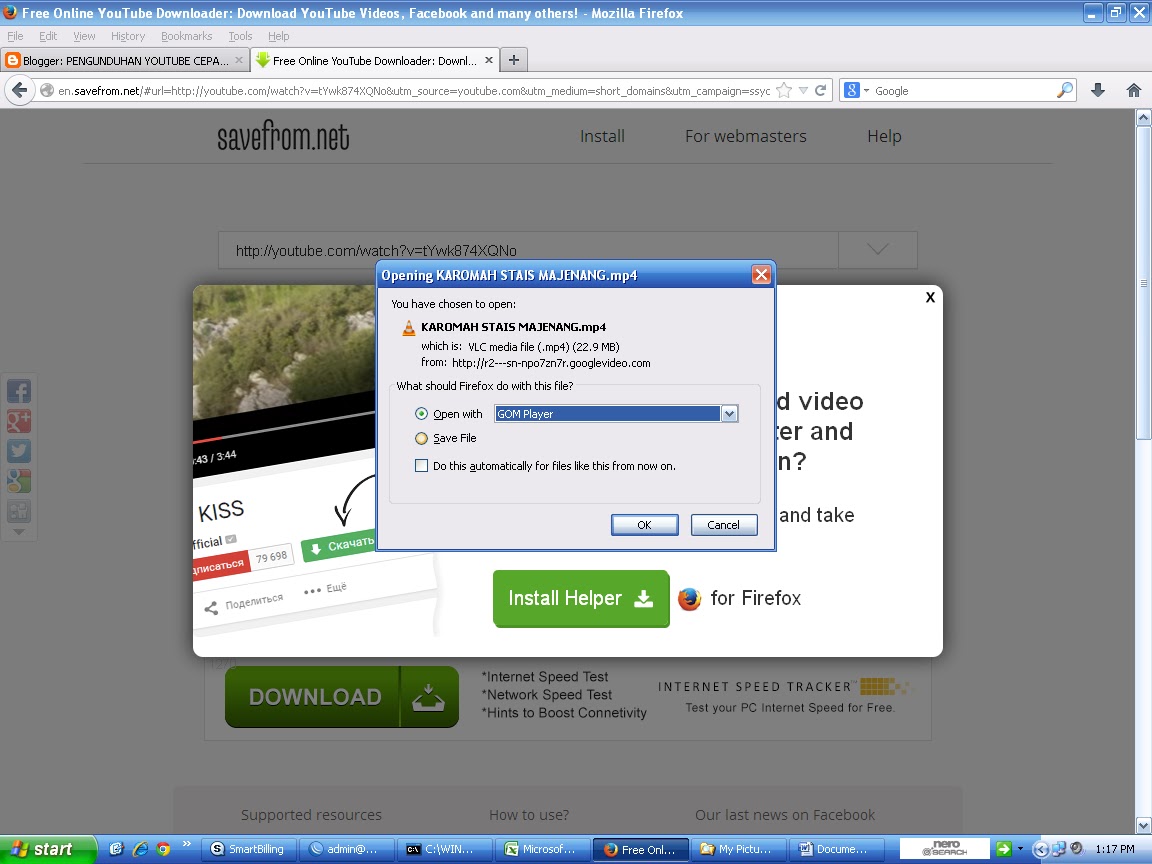Close the Blogger tab

[x=239, y=60]
